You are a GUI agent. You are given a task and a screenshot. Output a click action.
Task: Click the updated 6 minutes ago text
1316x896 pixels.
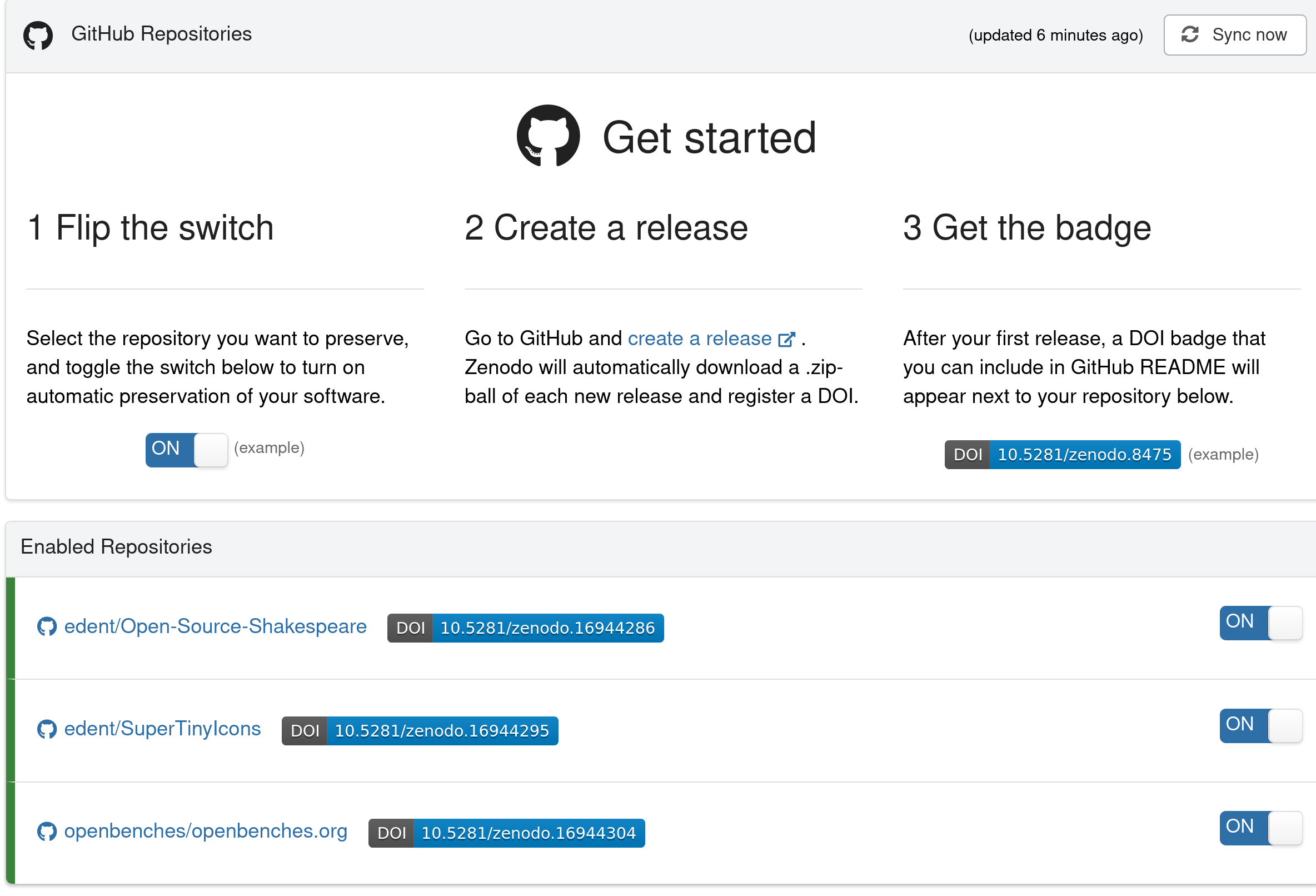tap(1055, 35)
